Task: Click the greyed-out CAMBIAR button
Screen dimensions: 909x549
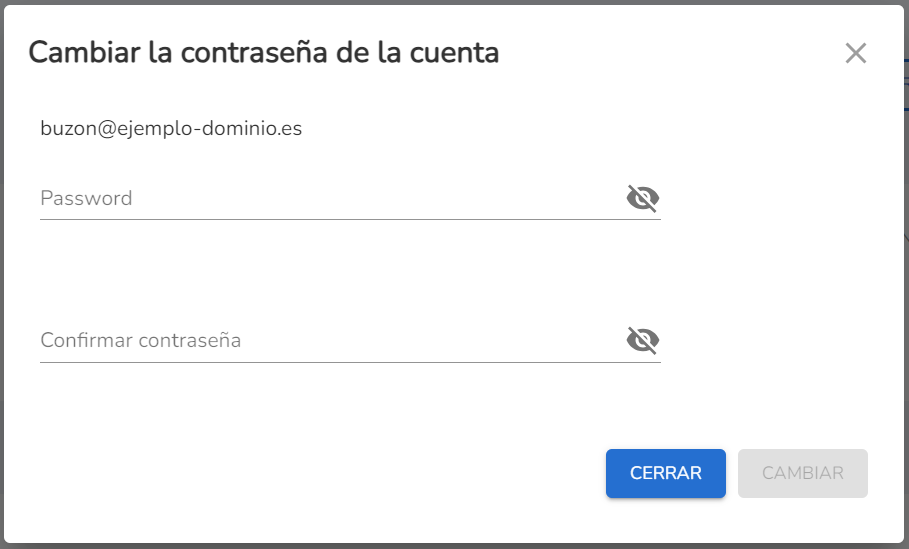Action: pyautogui.click(x=802, y=473)
